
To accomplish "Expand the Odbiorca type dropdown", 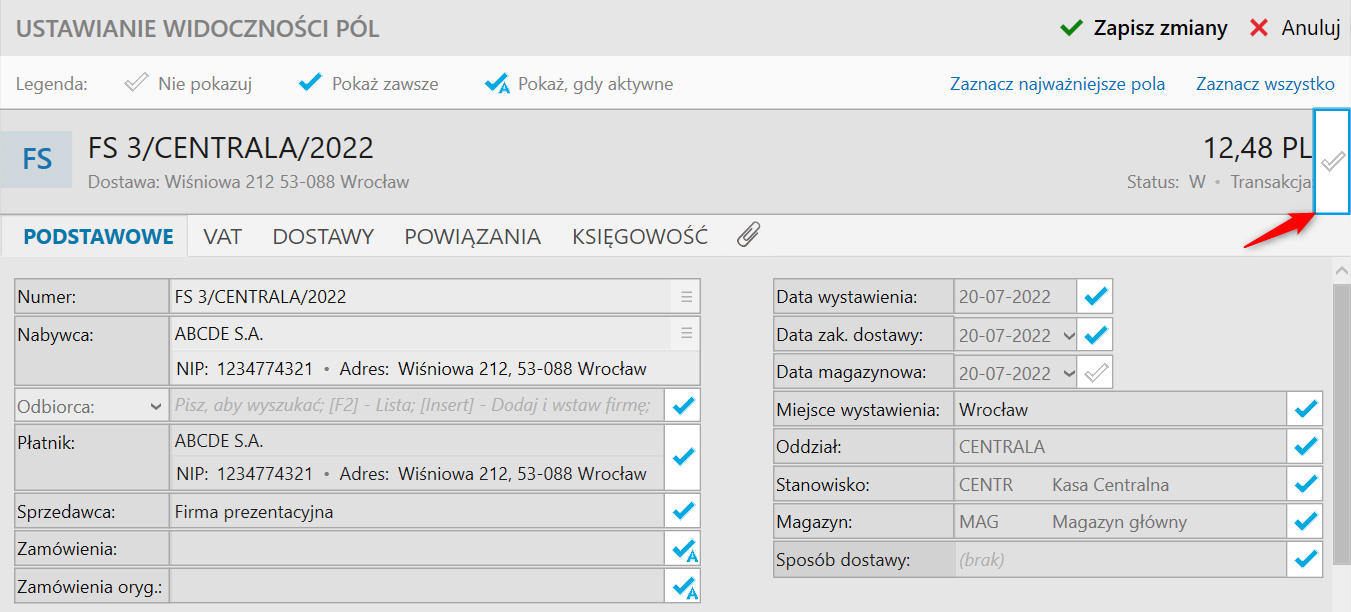I will tap(155, 407).
